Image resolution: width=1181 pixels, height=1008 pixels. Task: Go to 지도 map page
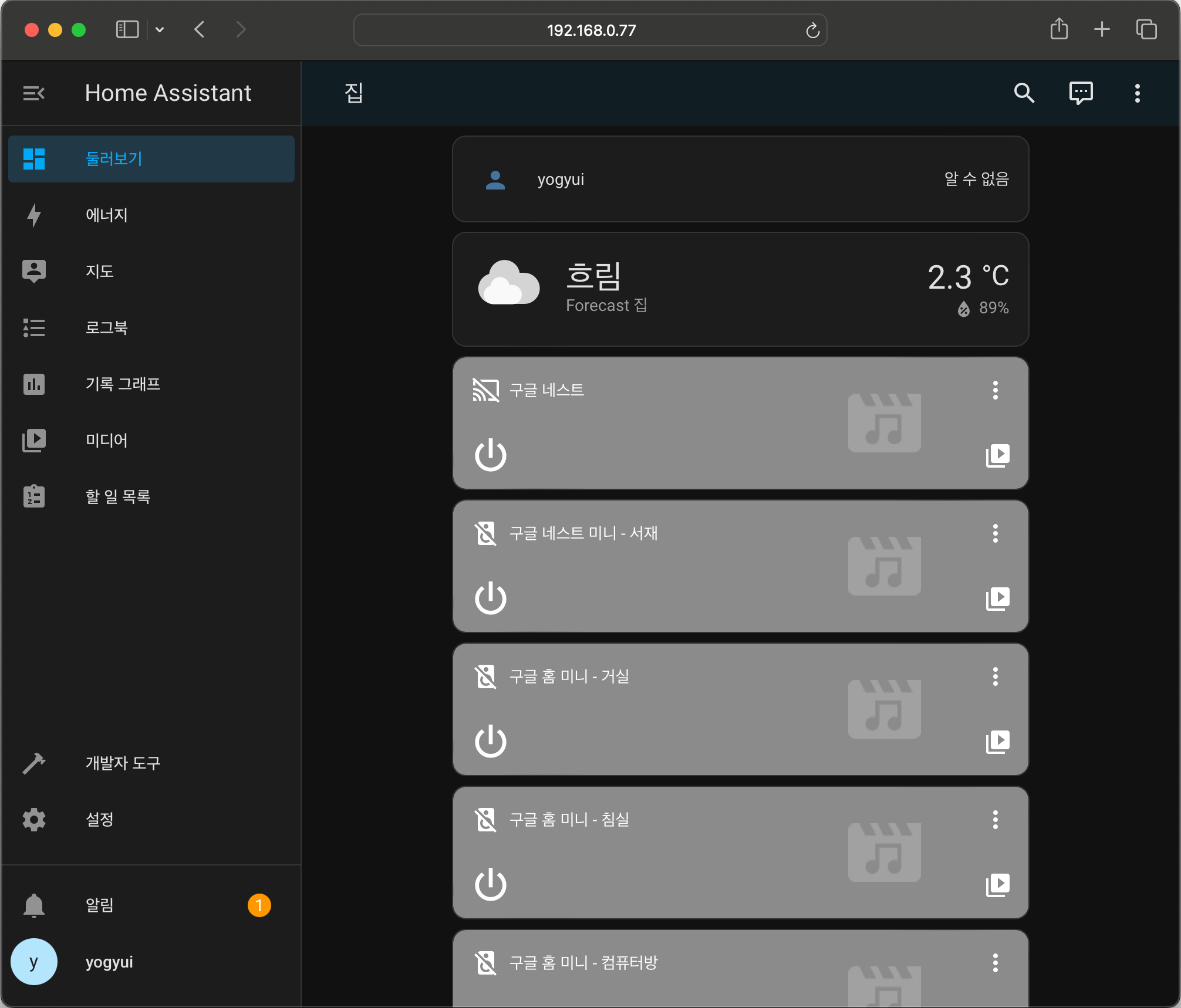[99, 271]
